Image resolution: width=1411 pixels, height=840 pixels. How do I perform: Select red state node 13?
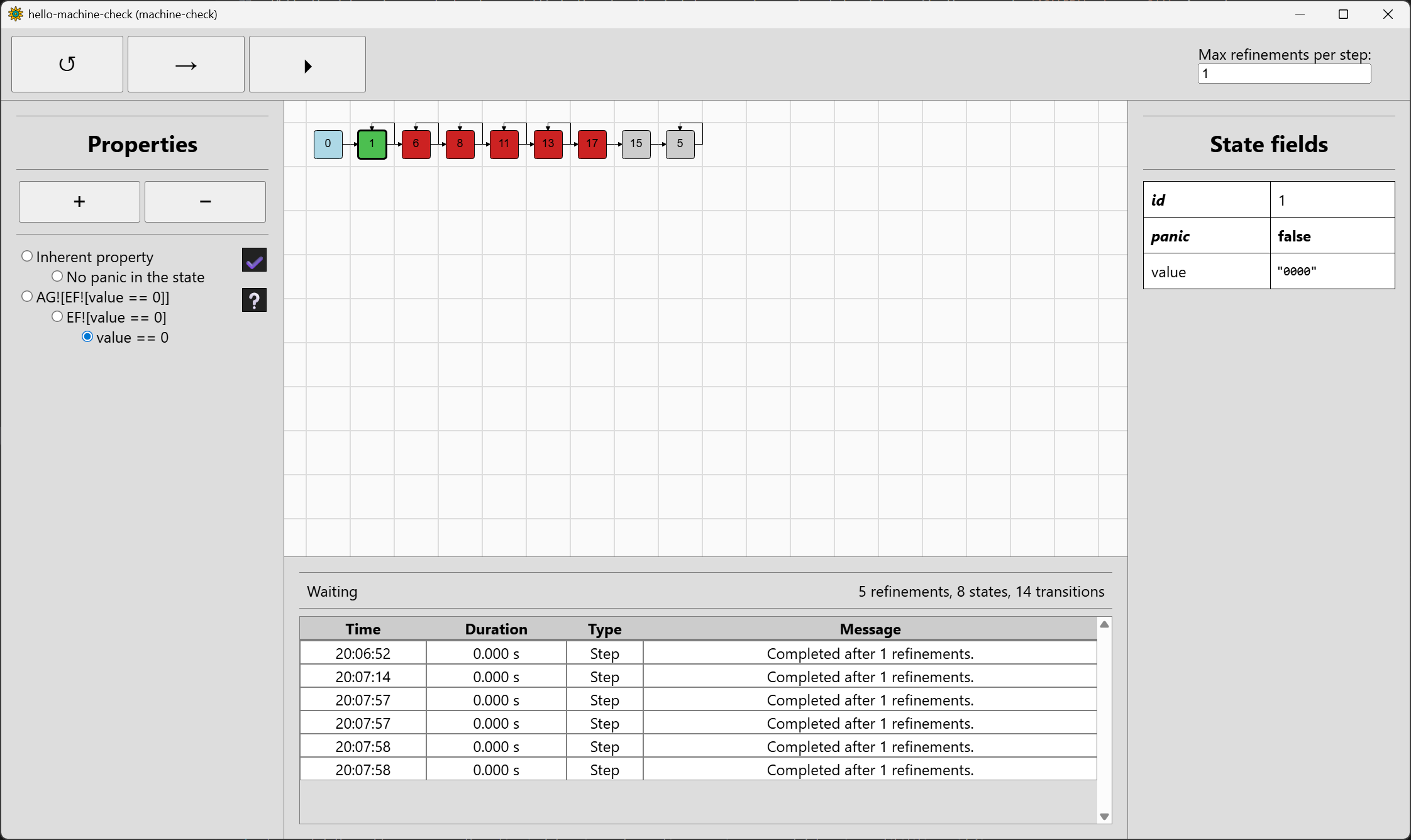pos(548,144)
